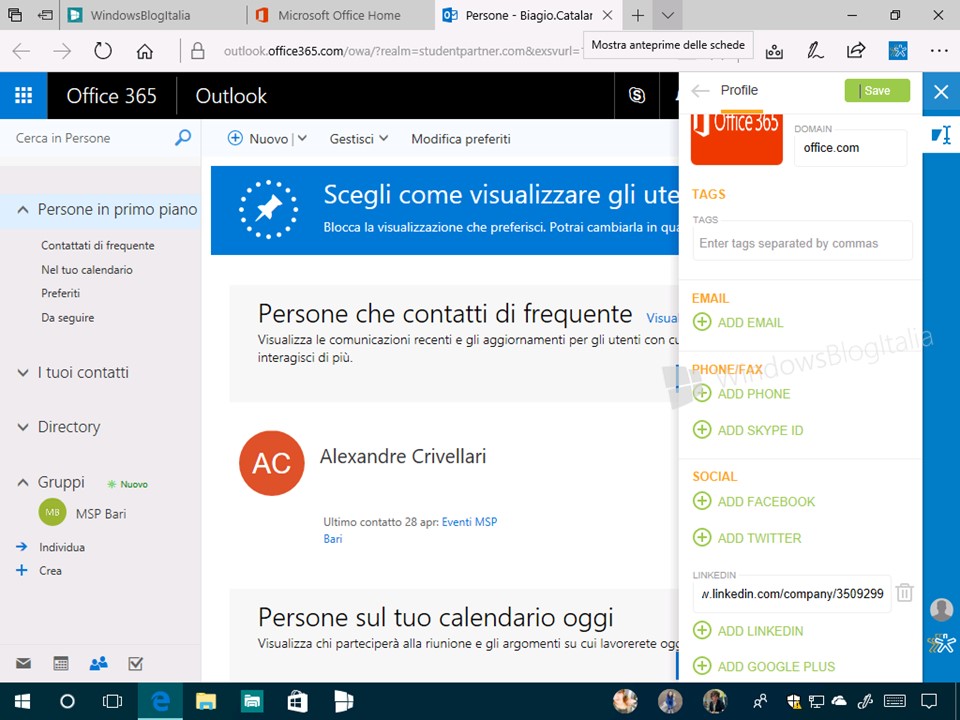The width and height of the screenshot is (960, 720).
Task: Open the Microsoft Store from the taskbar
Action: [x=298, y=702]
